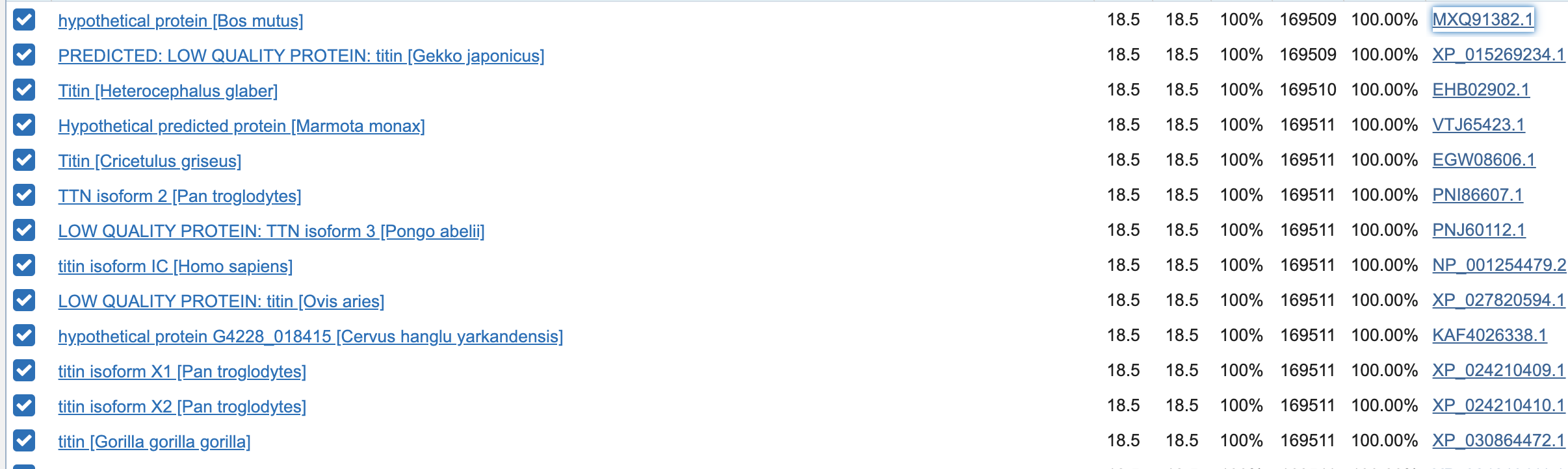
Task: Open accession KAF4026338.1
Action: [1489, 335]
